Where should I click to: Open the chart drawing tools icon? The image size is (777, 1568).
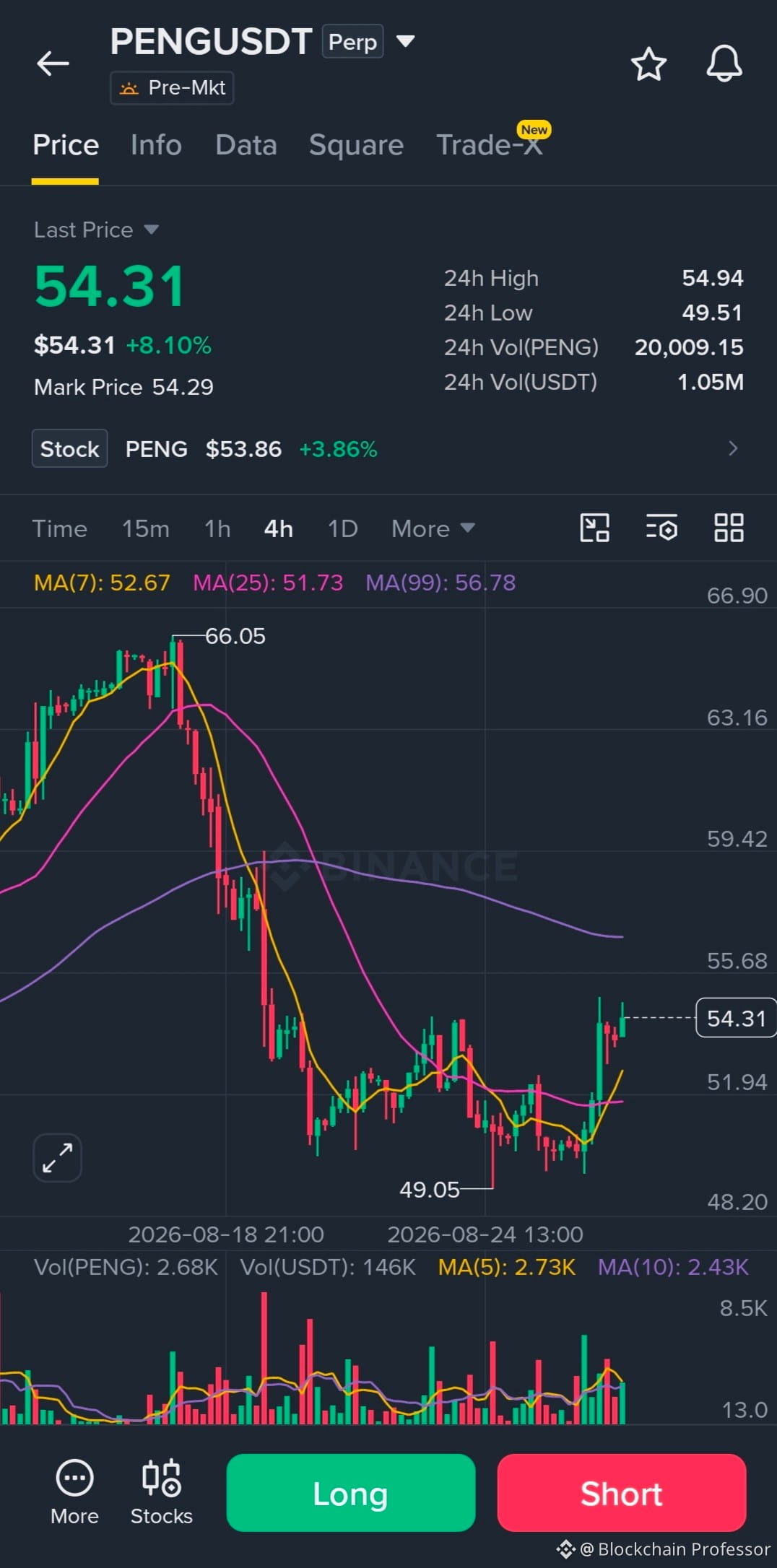coord(595,528)
